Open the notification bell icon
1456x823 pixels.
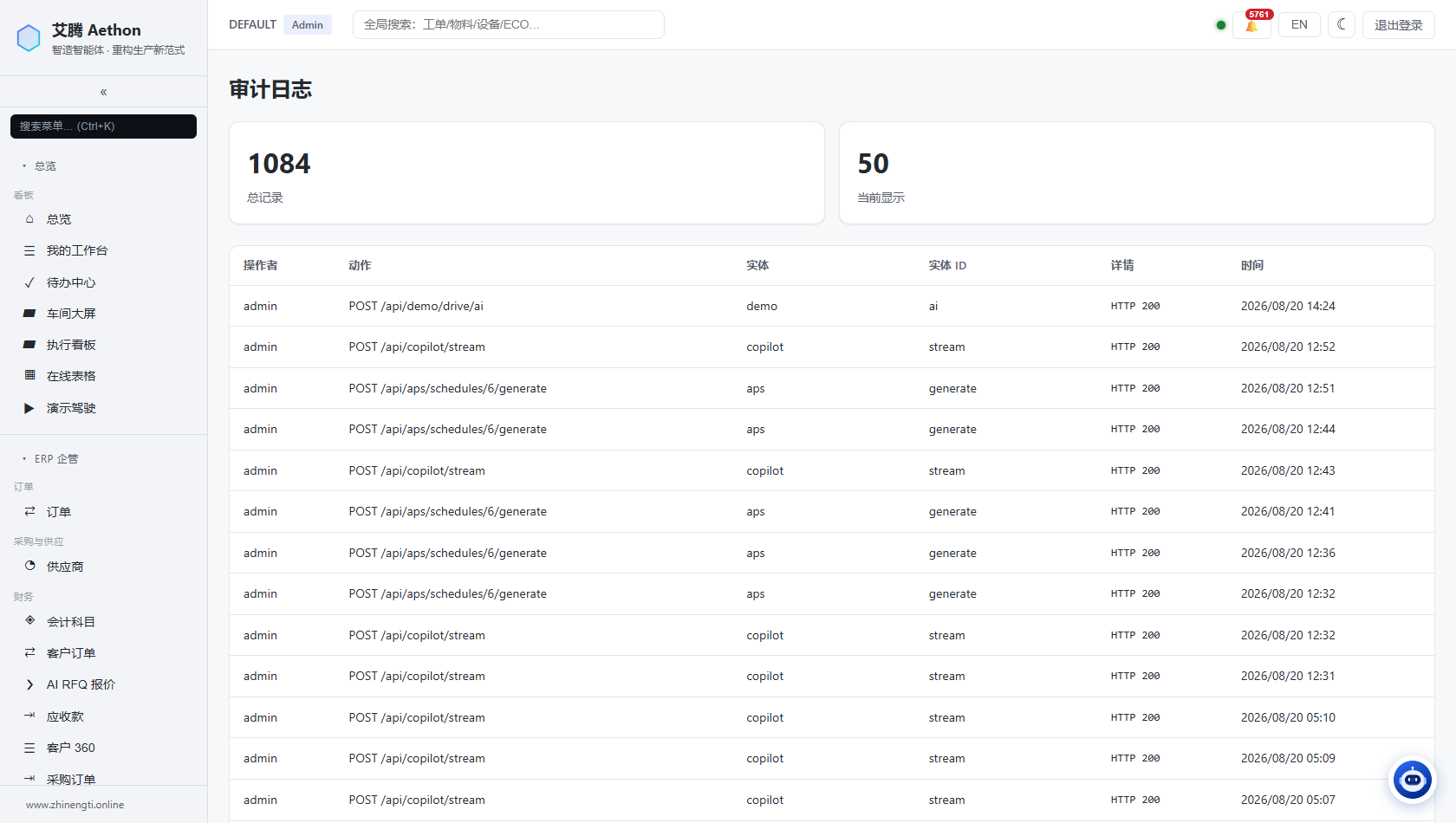tap(1251, 25)
